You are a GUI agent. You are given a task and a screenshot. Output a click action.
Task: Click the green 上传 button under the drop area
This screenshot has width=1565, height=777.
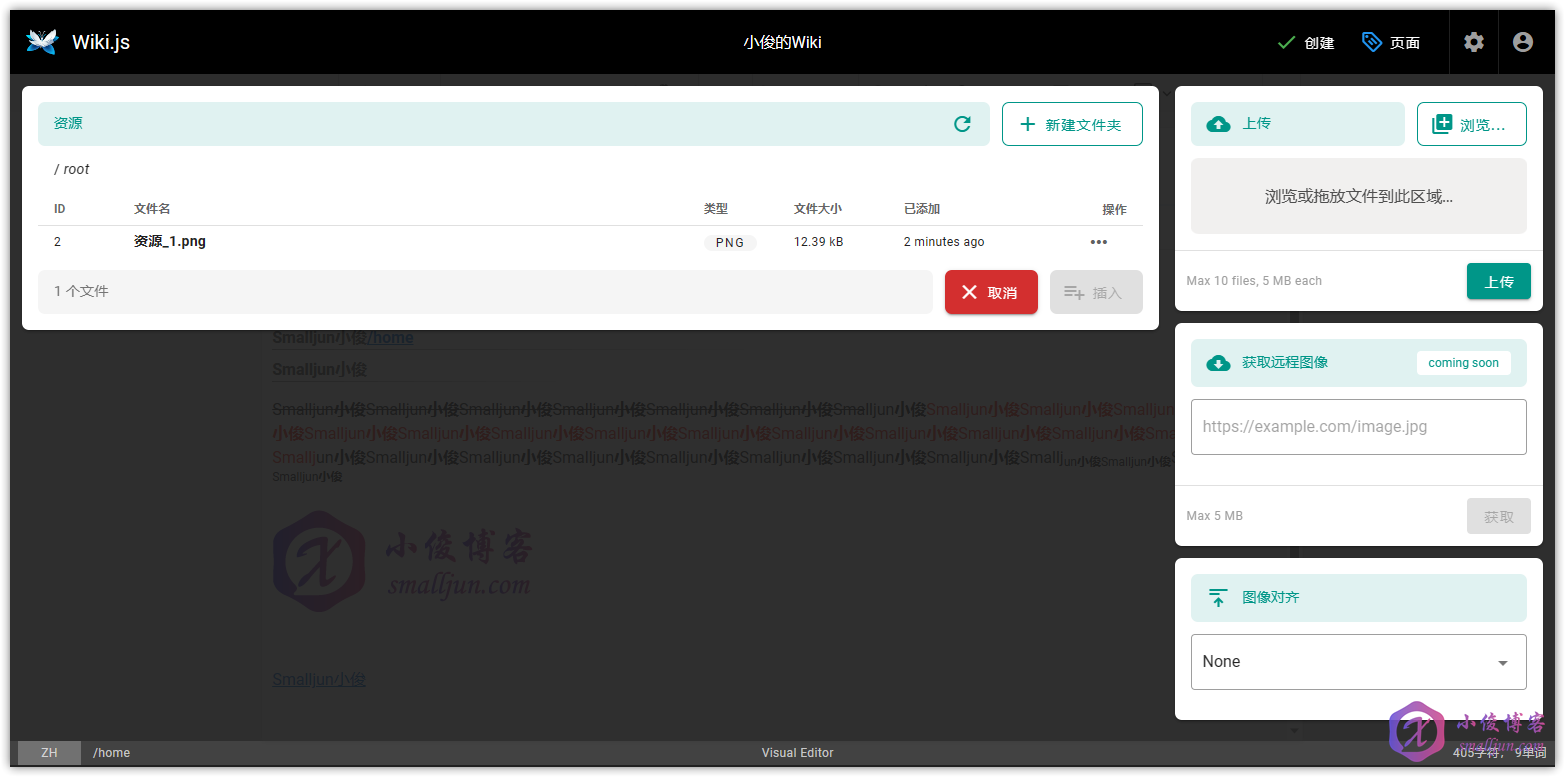point(1498,281)
